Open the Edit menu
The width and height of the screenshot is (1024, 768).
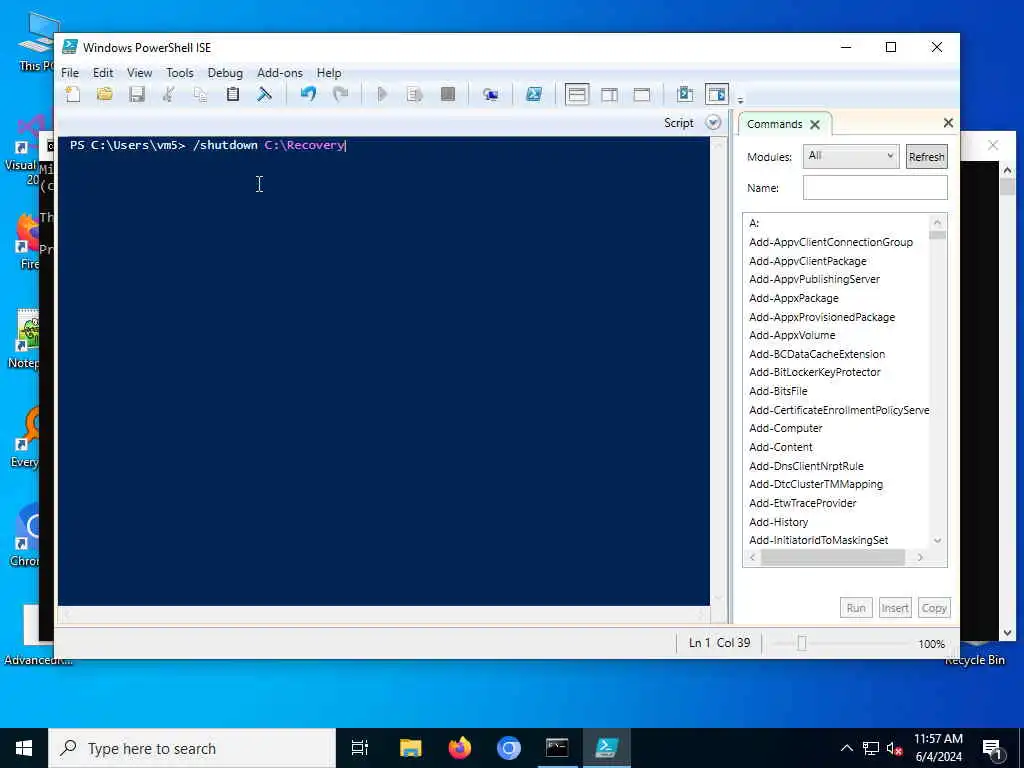click(103, 72)
